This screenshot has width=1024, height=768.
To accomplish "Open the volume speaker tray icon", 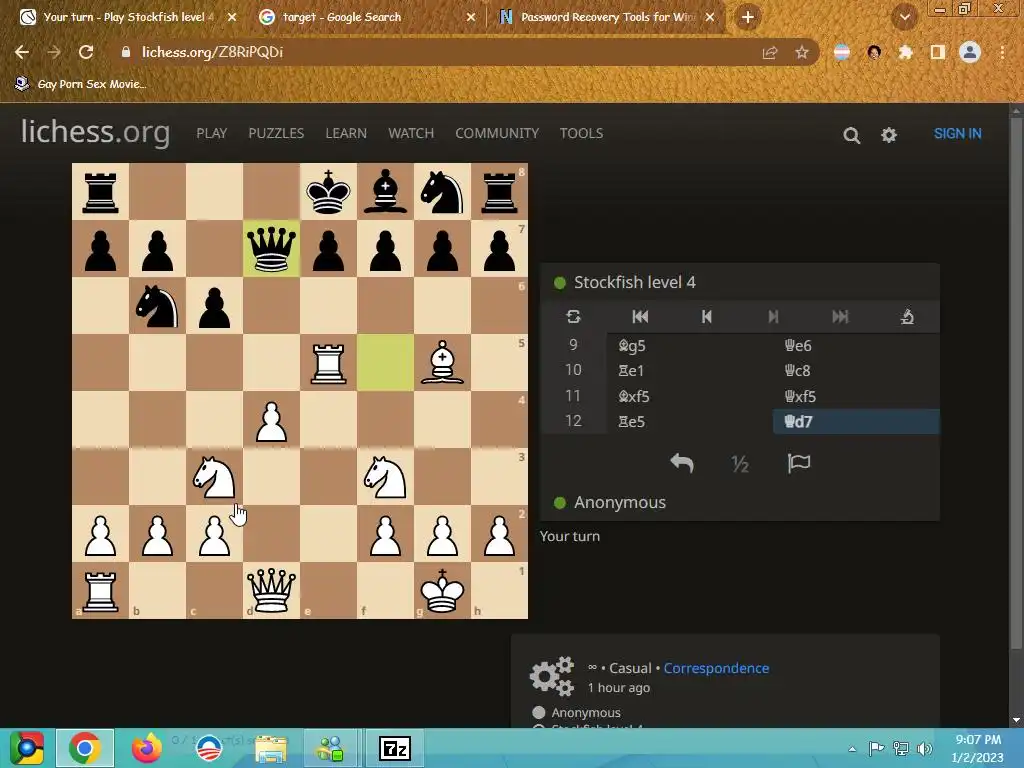I will click(924, 749).
